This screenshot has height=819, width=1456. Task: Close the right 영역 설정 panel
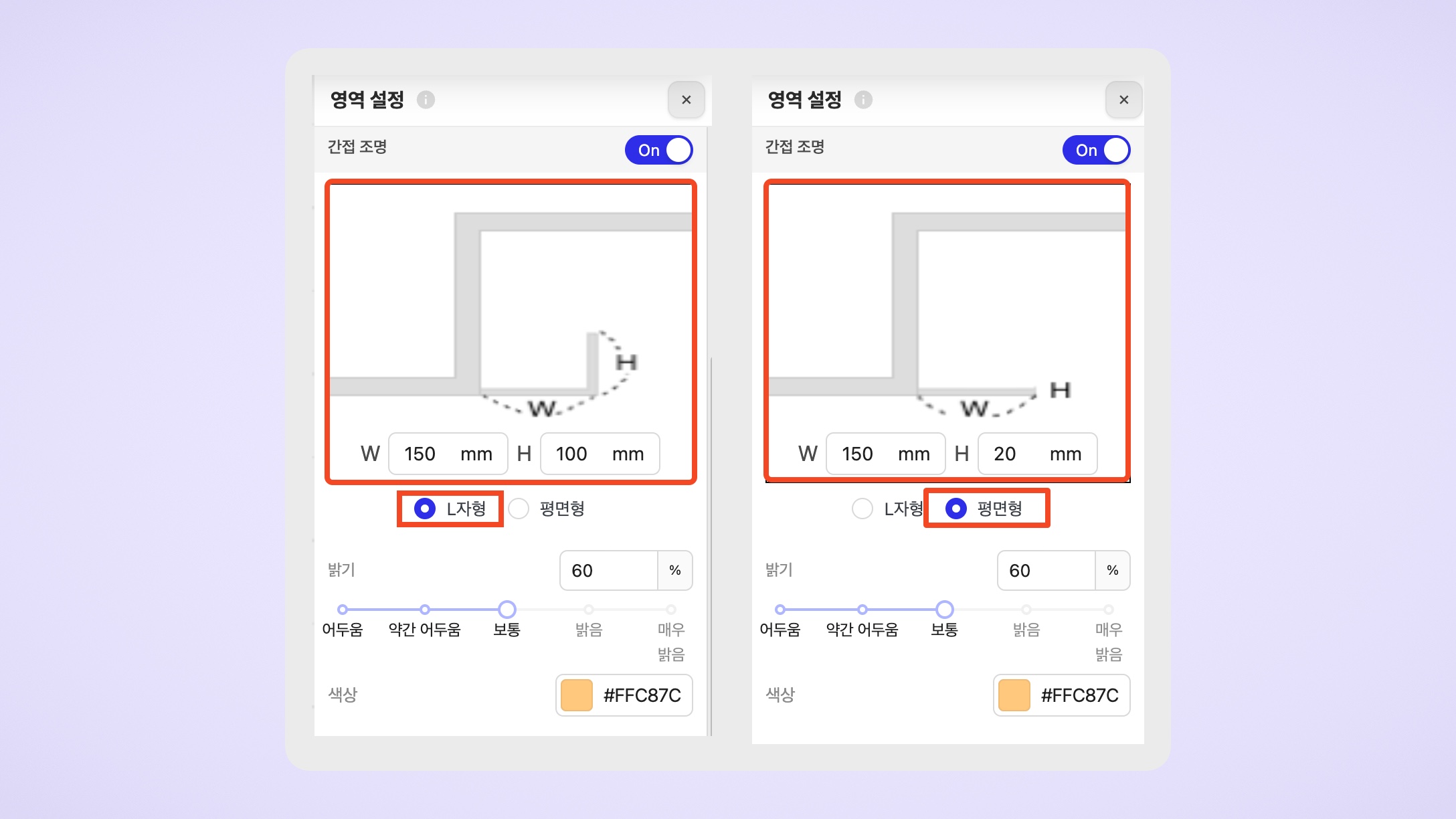click(1123, 100)
